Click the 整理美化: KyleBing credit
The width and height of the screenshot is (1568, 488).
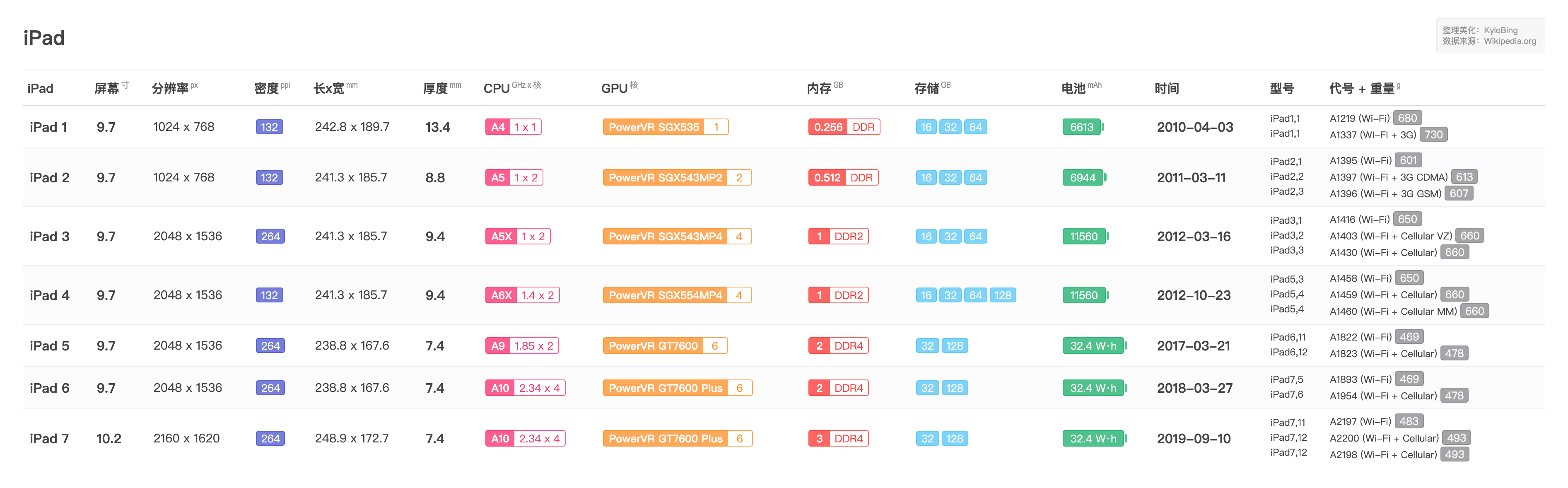[x=1480, y=30]
